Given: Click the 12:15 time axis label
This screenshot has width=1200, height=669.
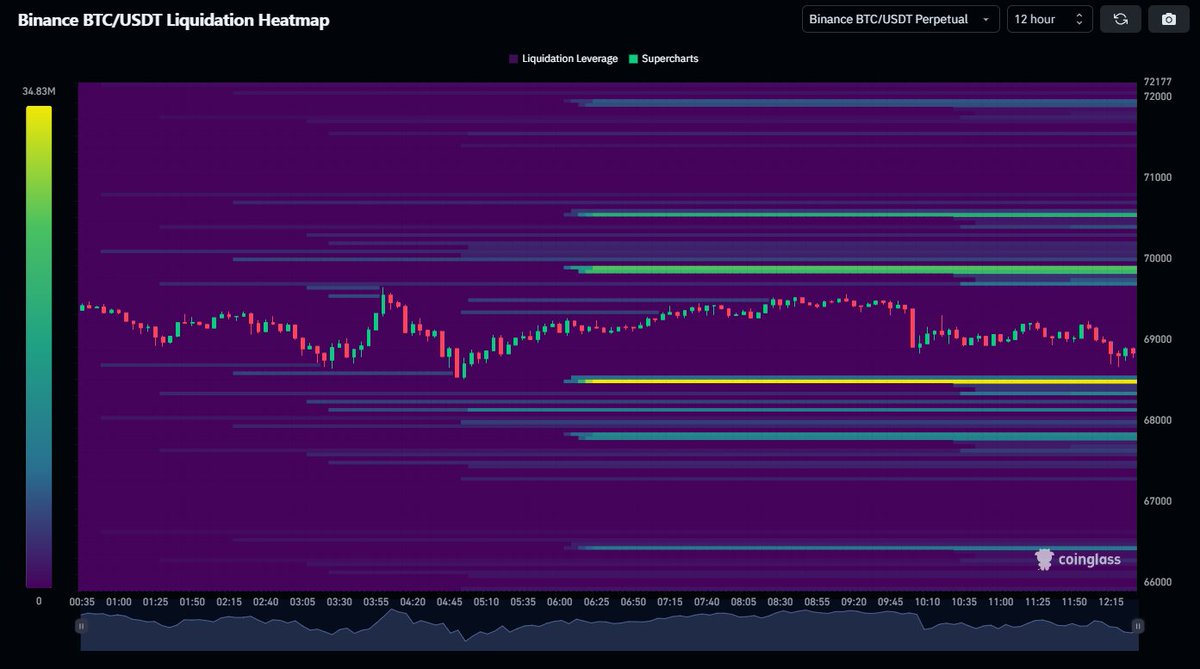Looking at the screenshot, I should coord(1111,603).
